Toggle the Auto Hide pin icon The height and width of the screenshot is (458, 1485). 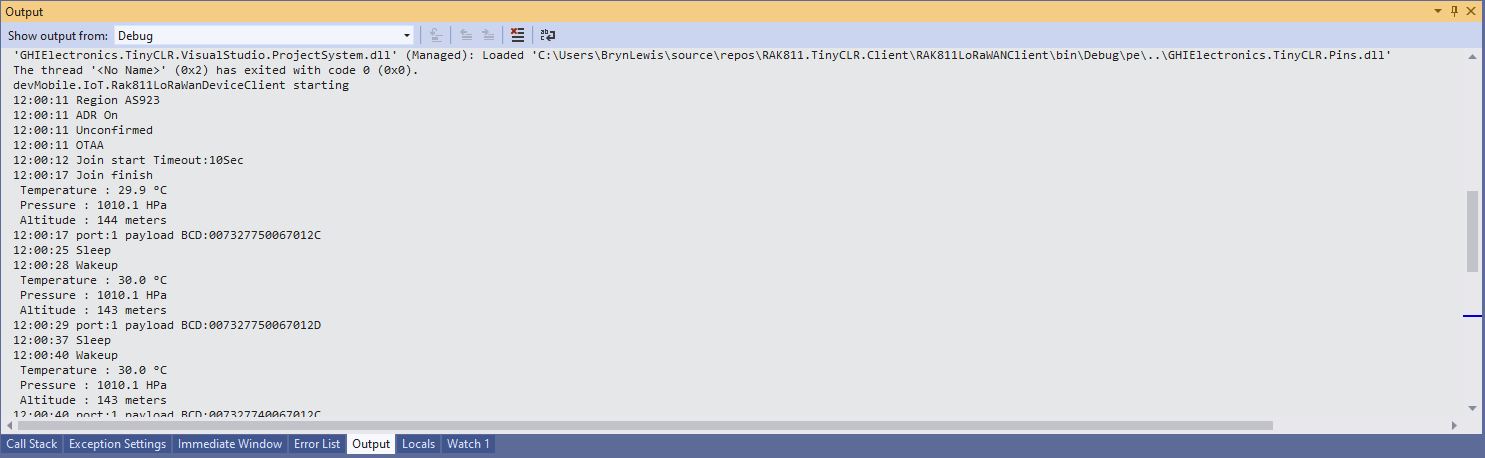coord(1454,11)
